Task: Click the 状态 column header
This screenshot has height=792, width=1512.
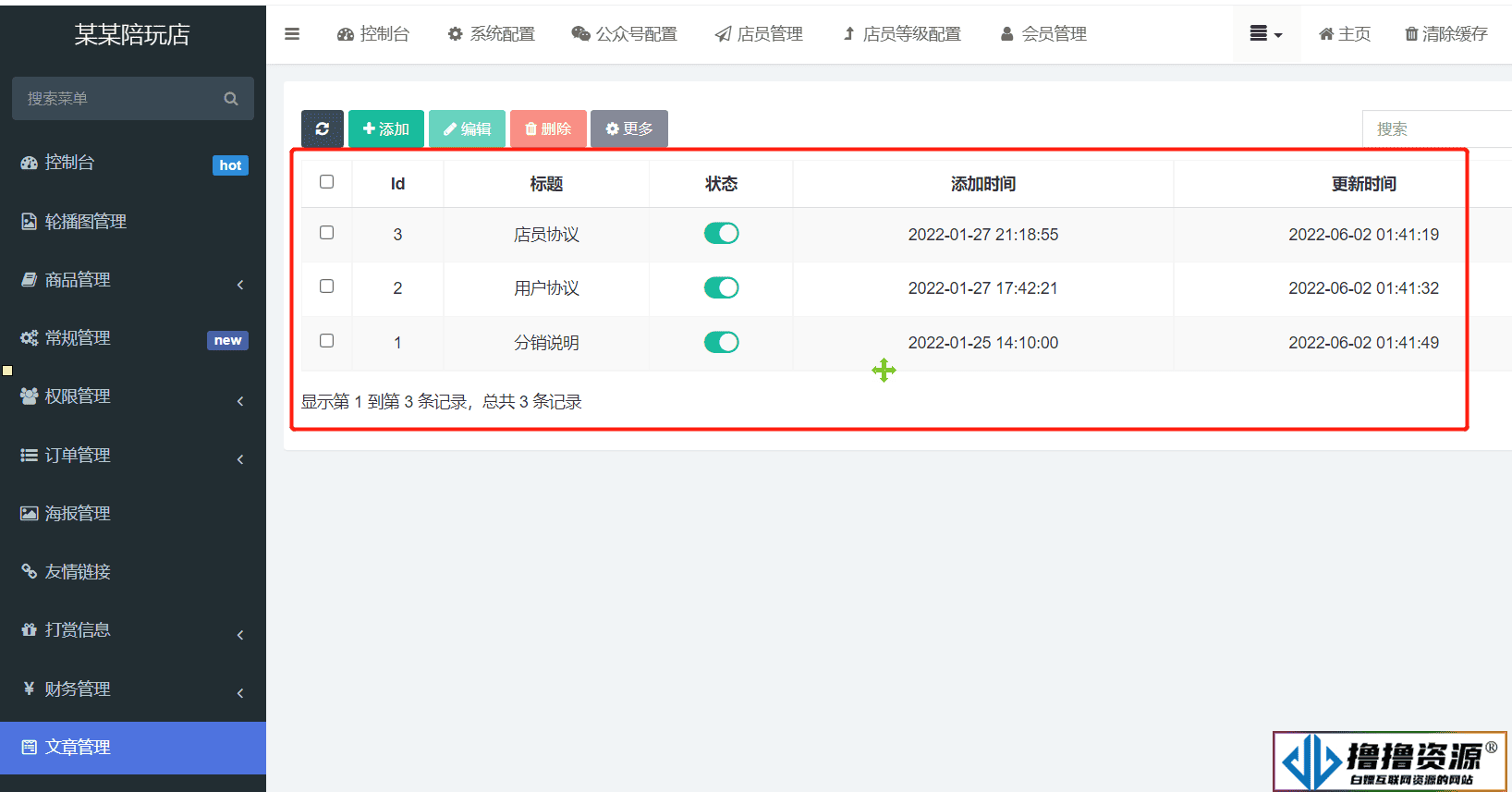Action: point(721,184)
